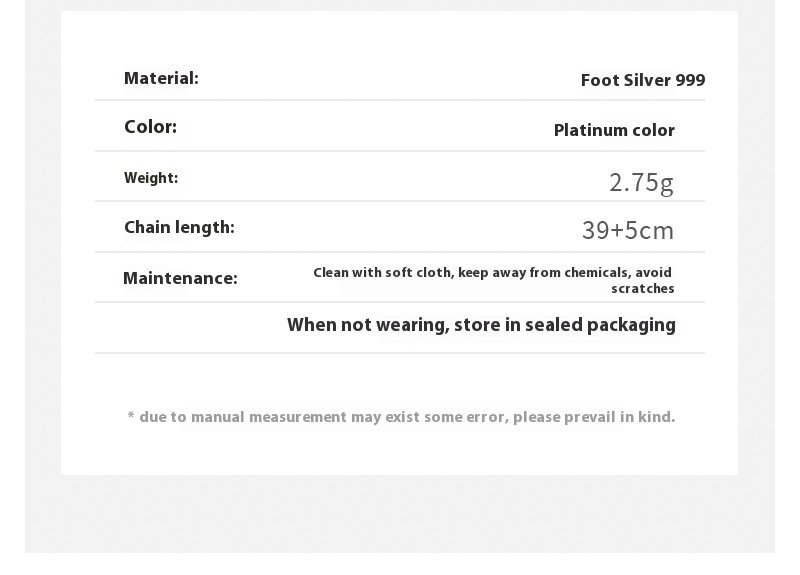This screenshot has height=575, width=800.
Task: Select the 39+5cm chain length value
Action: click(628, 231)
